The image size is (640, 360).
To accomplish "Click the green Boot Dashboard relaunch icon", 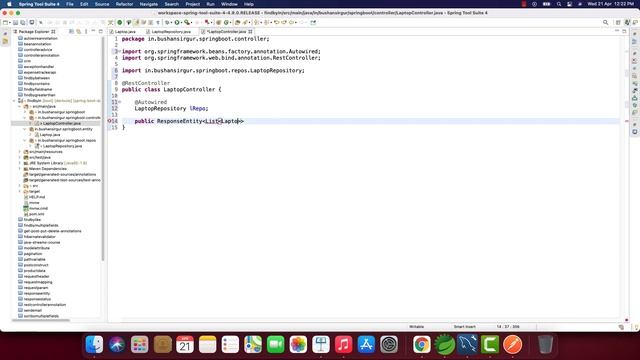I will click(120, 22).
